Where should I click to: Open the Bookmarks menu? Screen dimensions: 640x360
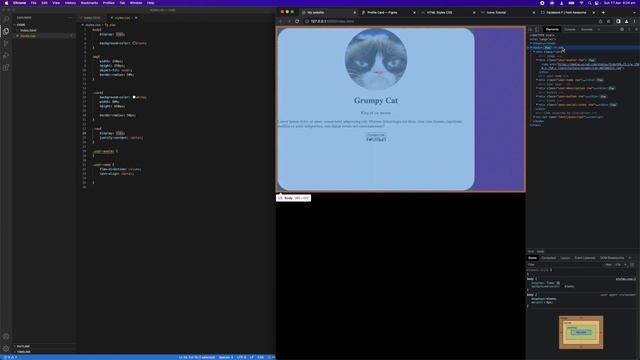pos(89,3)
